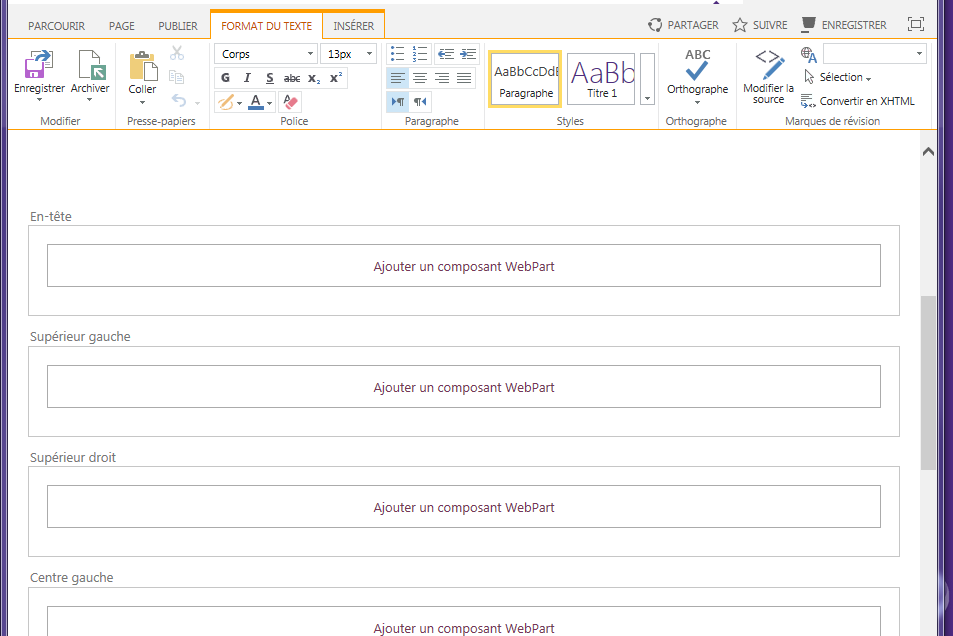Click the Archiver check-in icon
This screenshot has height=636, width=953.
[x=92, y=64]
